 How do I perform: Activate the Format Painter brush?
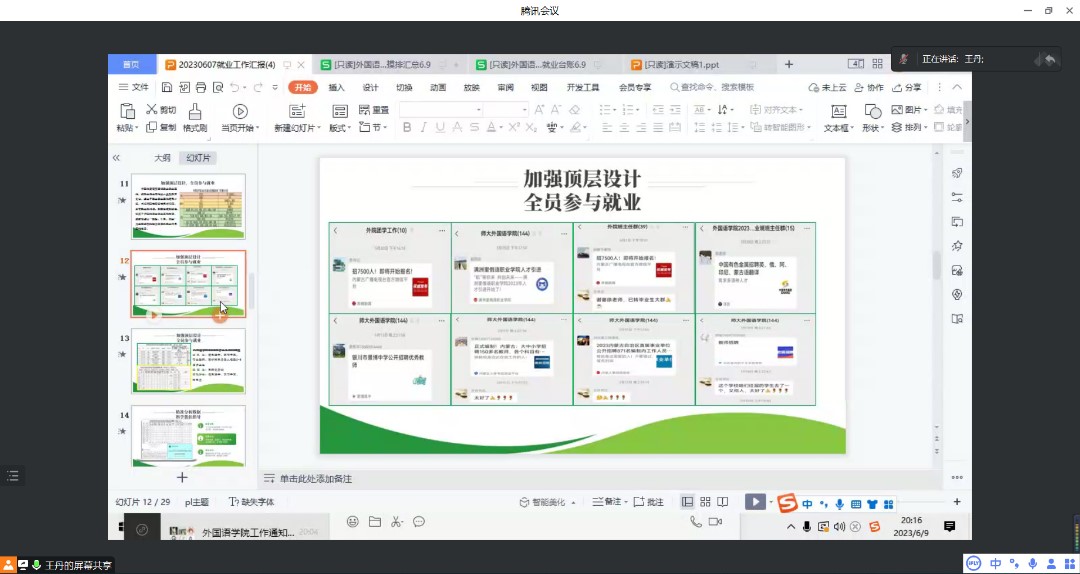point(195,111)
